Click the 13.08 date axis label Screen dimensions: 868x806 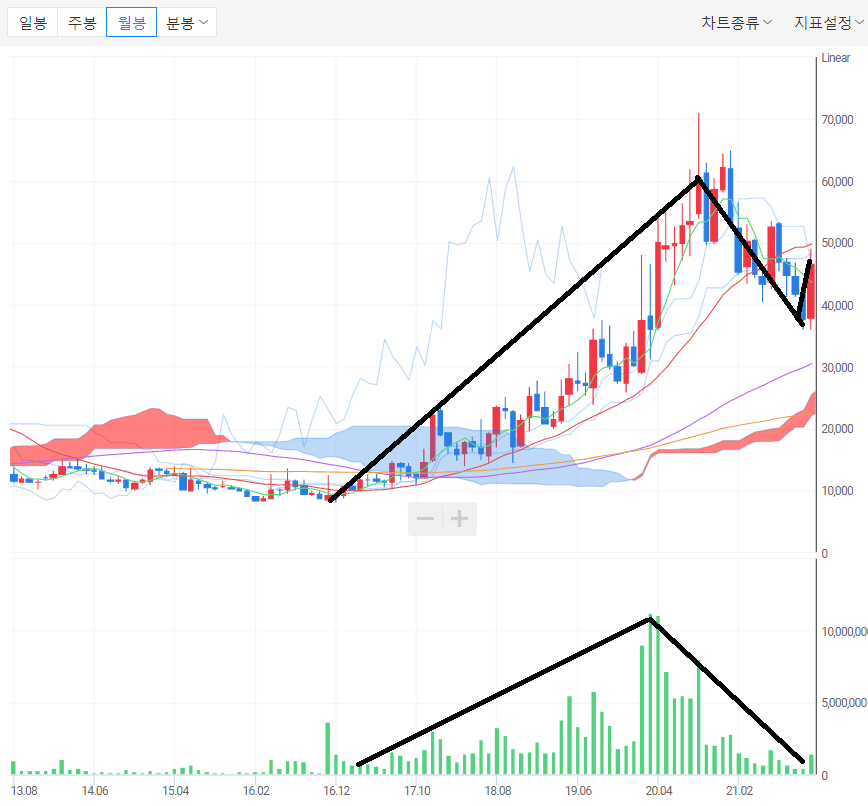point(24,790)
